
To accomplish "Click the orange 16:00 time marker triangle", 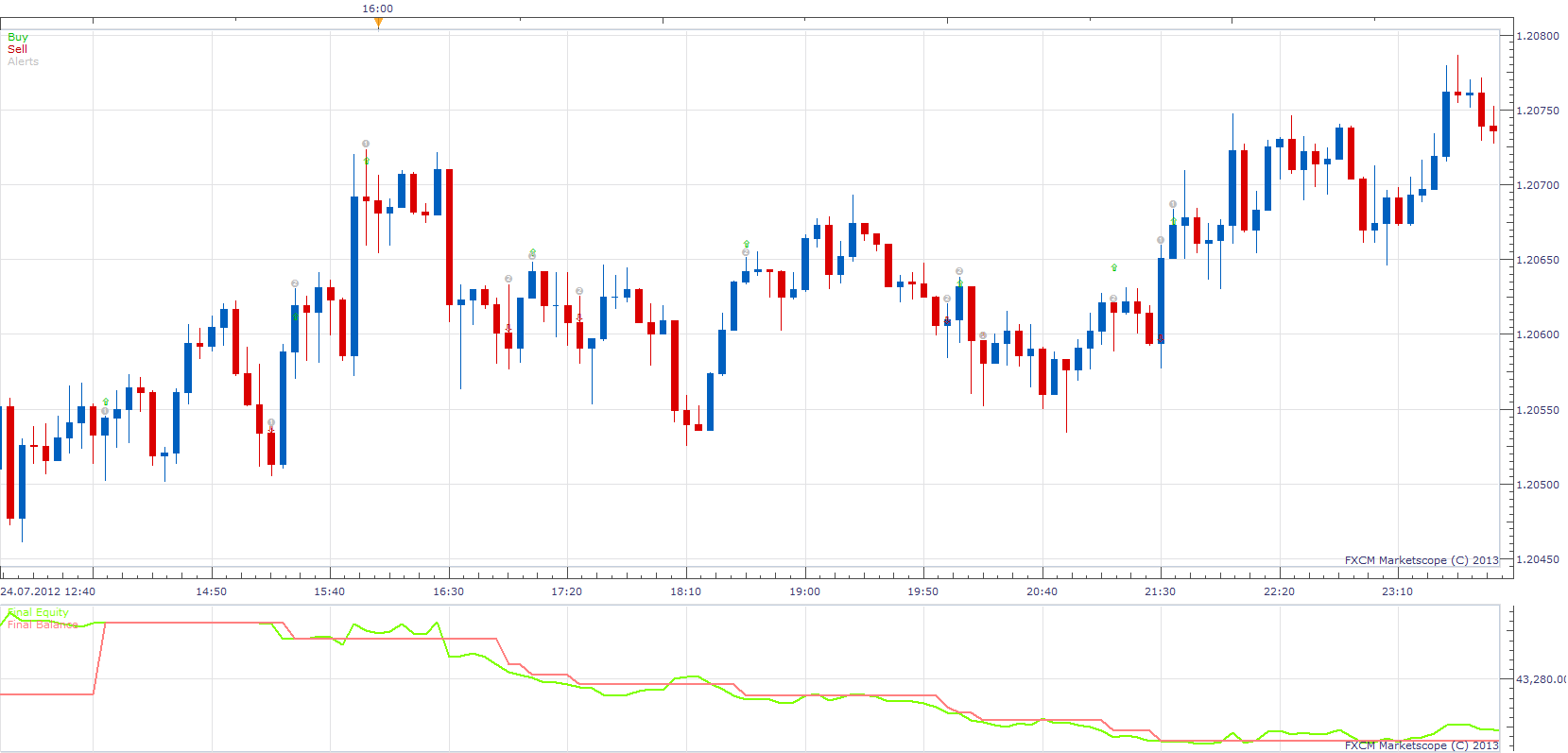I will click(378, 23).
